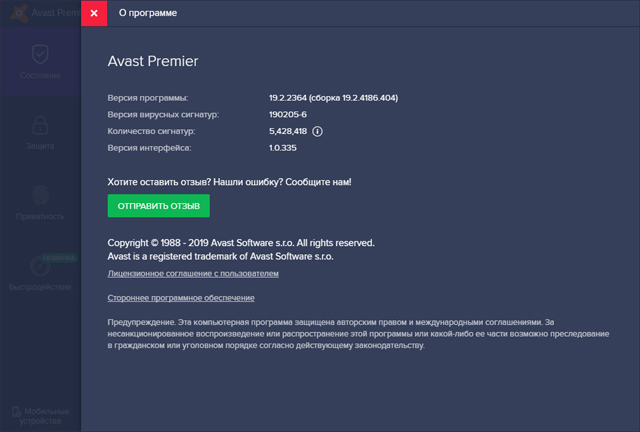Open Лицензионное соглашение с пользователем link
The image size is (640, 432).
click(192, 273)
